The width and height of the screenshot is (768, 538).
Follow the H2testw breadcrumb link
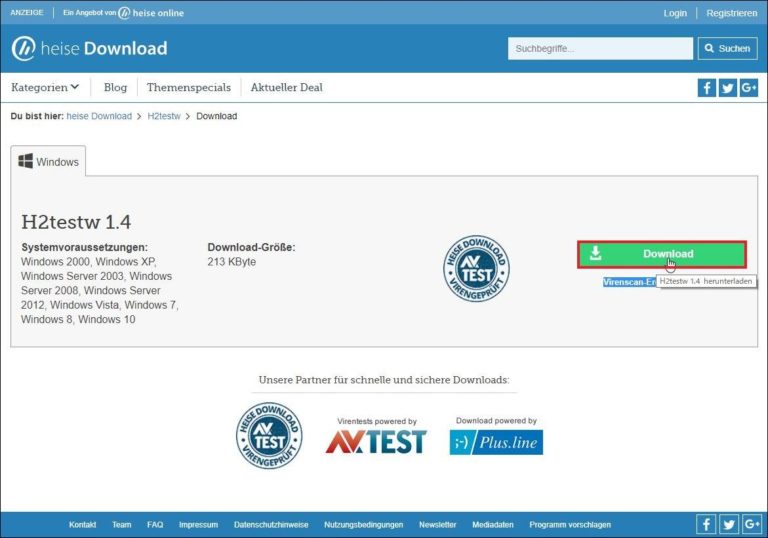pyautogui.click(x=164, y=116)
